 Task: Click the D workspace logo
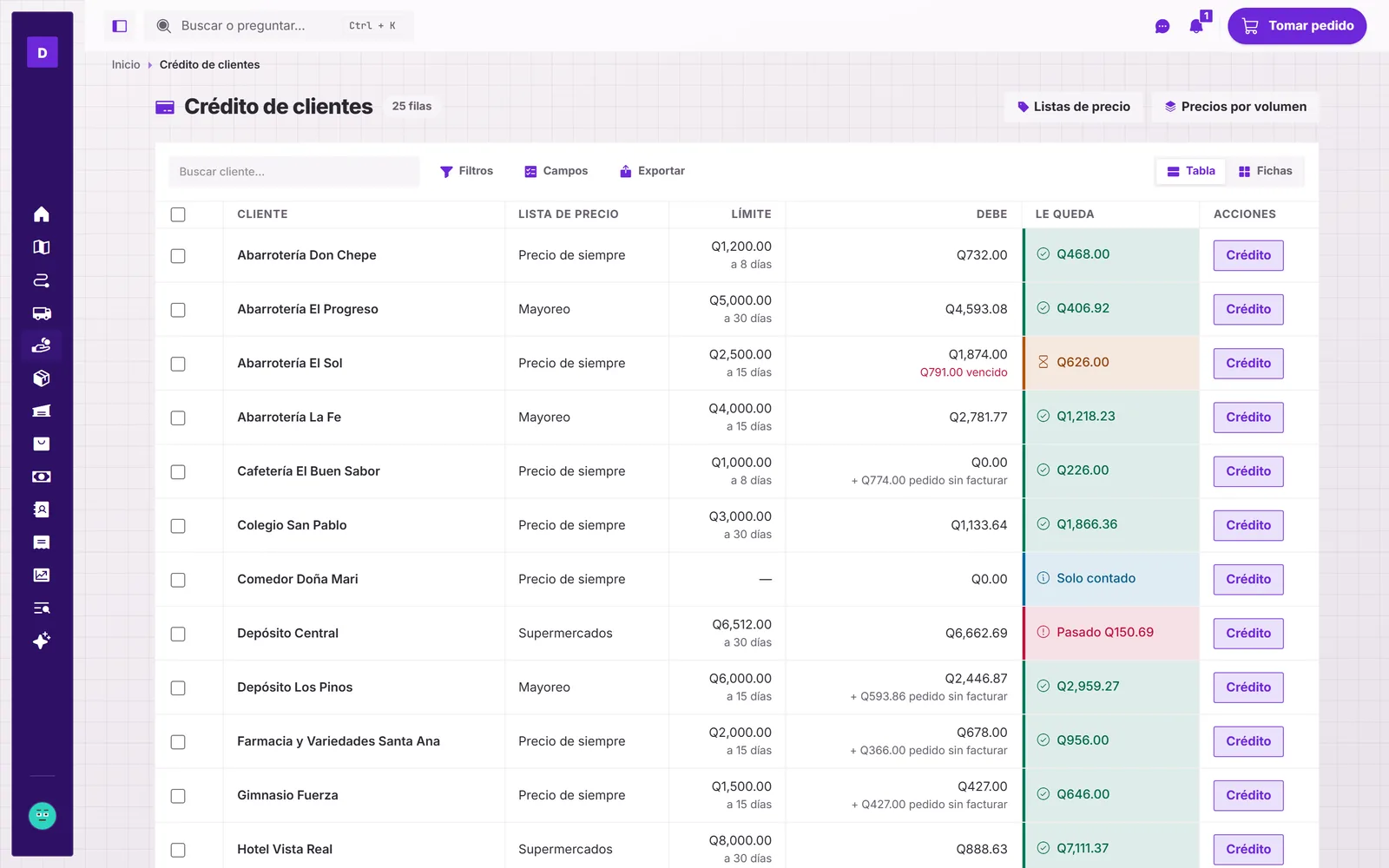point(43,53)
